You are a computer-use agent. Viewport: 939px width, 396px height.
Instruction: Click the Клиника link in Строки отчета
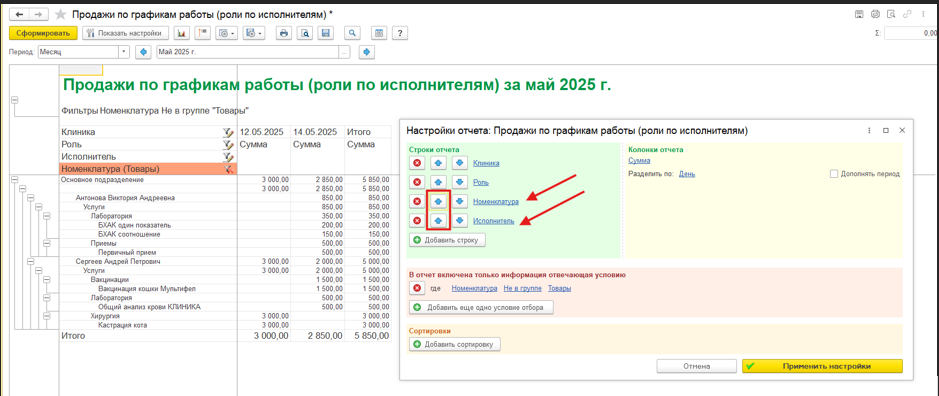pyautogui.click(x=486, y=163)
